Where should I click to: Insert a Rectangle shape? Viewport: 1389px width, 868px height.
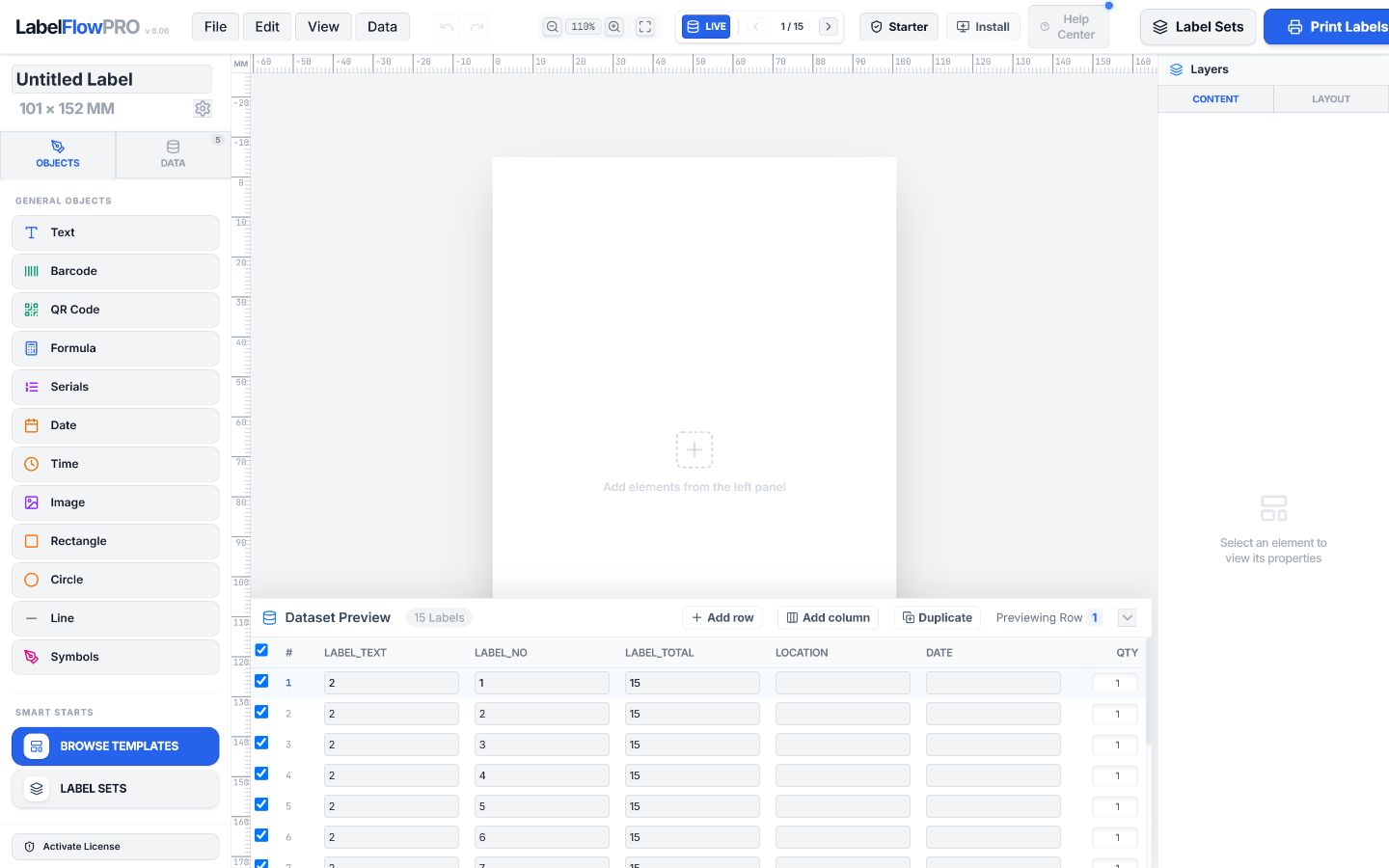pos(116,541)
